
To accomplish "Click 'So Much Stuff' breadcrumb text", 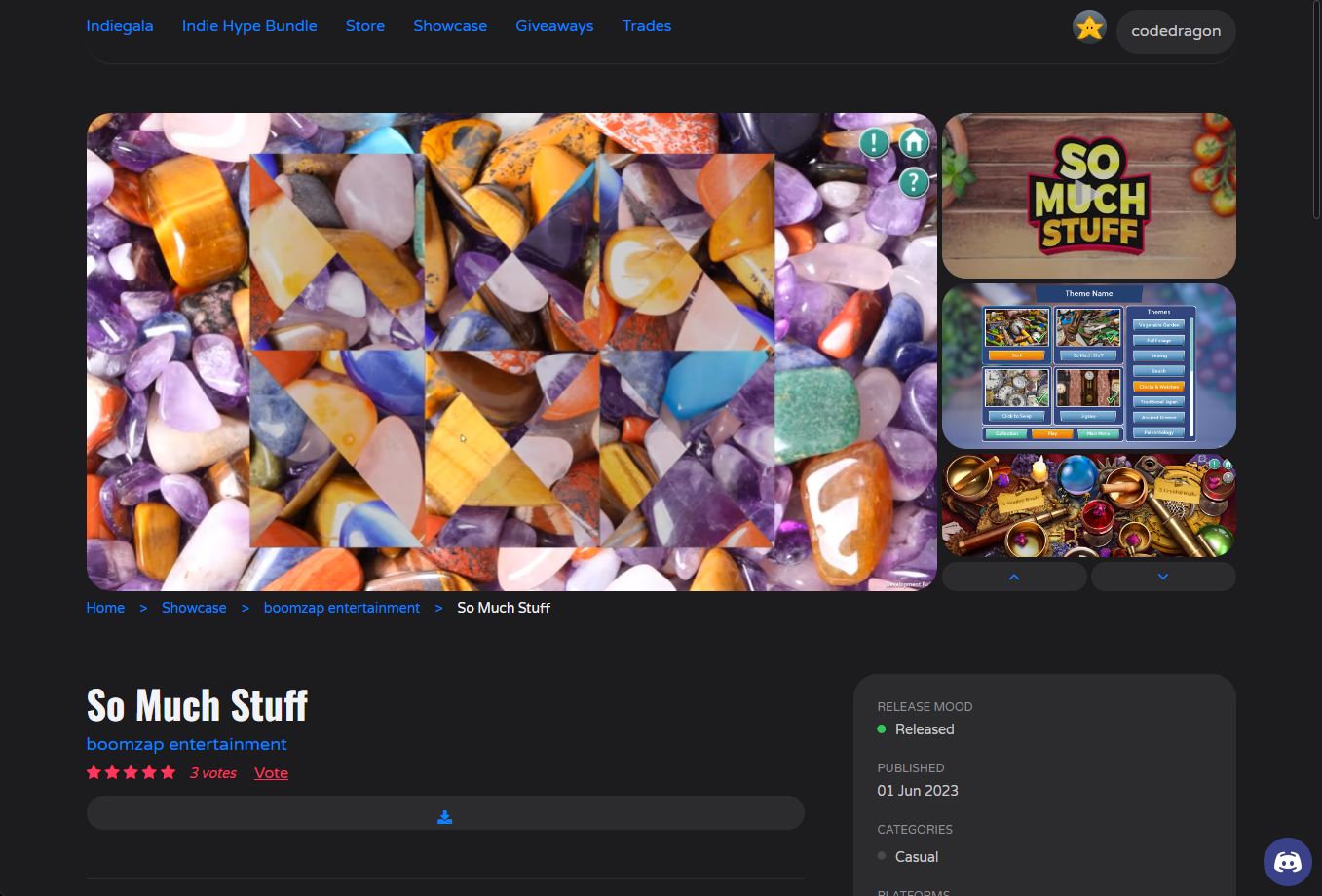I will pyautogui.click(x=504, y=608).
